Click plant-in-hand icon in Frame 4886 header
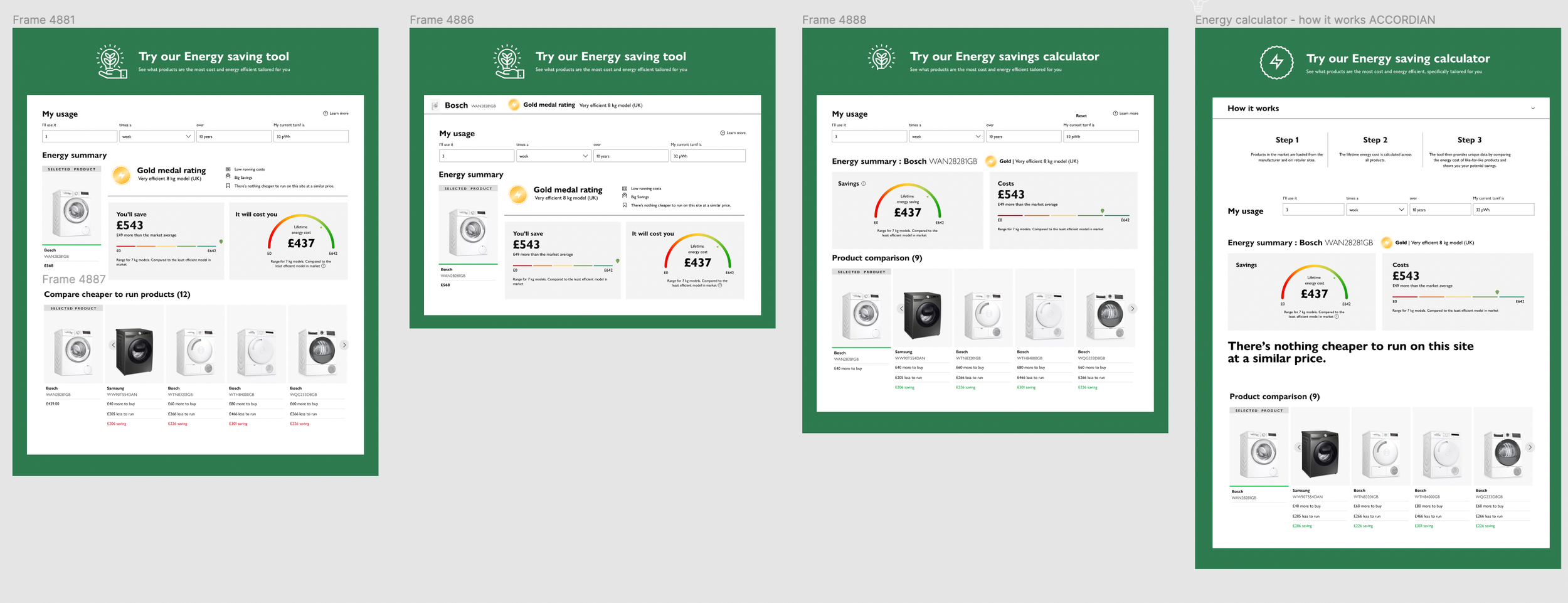 509,61
